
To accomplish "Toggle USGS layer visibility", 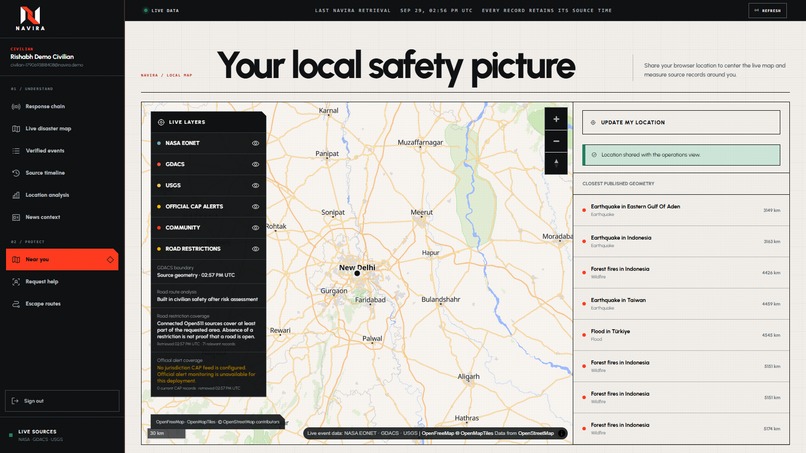I will [255, 186].
